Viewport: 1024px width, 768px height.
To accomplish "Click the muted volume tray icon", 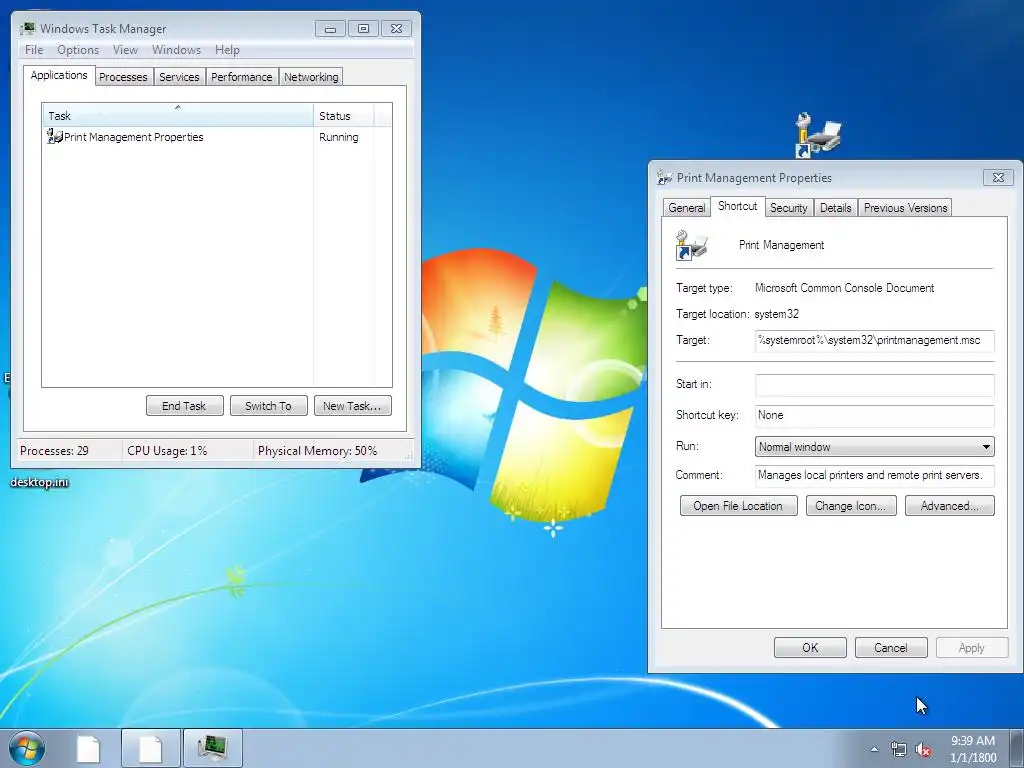I will 923,750.
